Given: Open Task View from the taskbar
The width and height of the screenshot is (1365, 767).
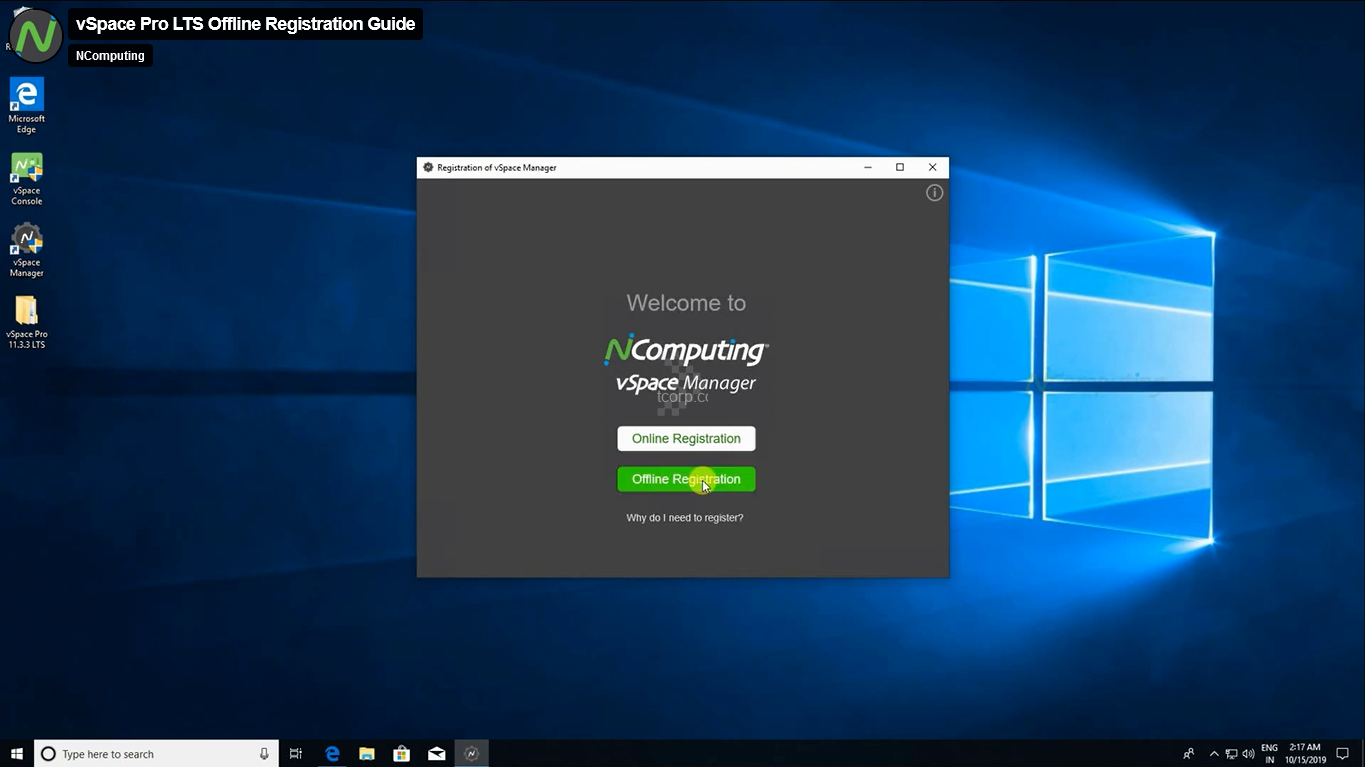Looking at the screenshot, I should click(296, 754).
